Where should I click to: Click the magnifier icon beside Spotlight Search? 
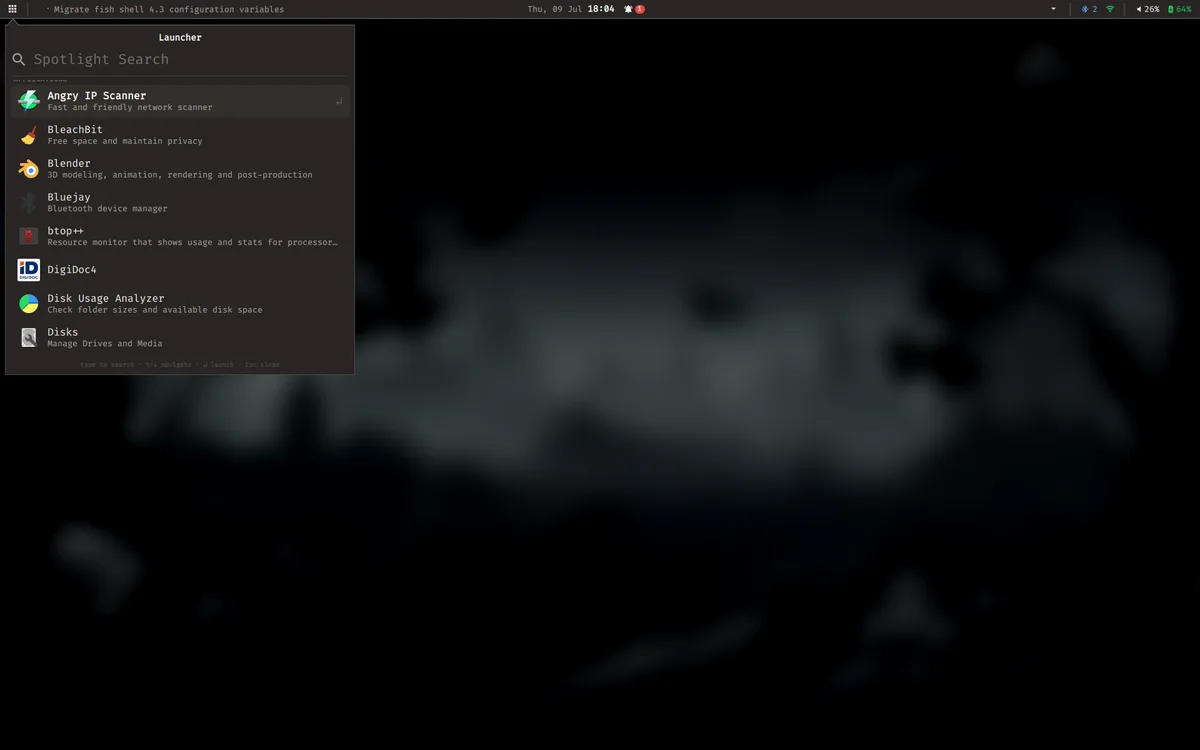19,60
